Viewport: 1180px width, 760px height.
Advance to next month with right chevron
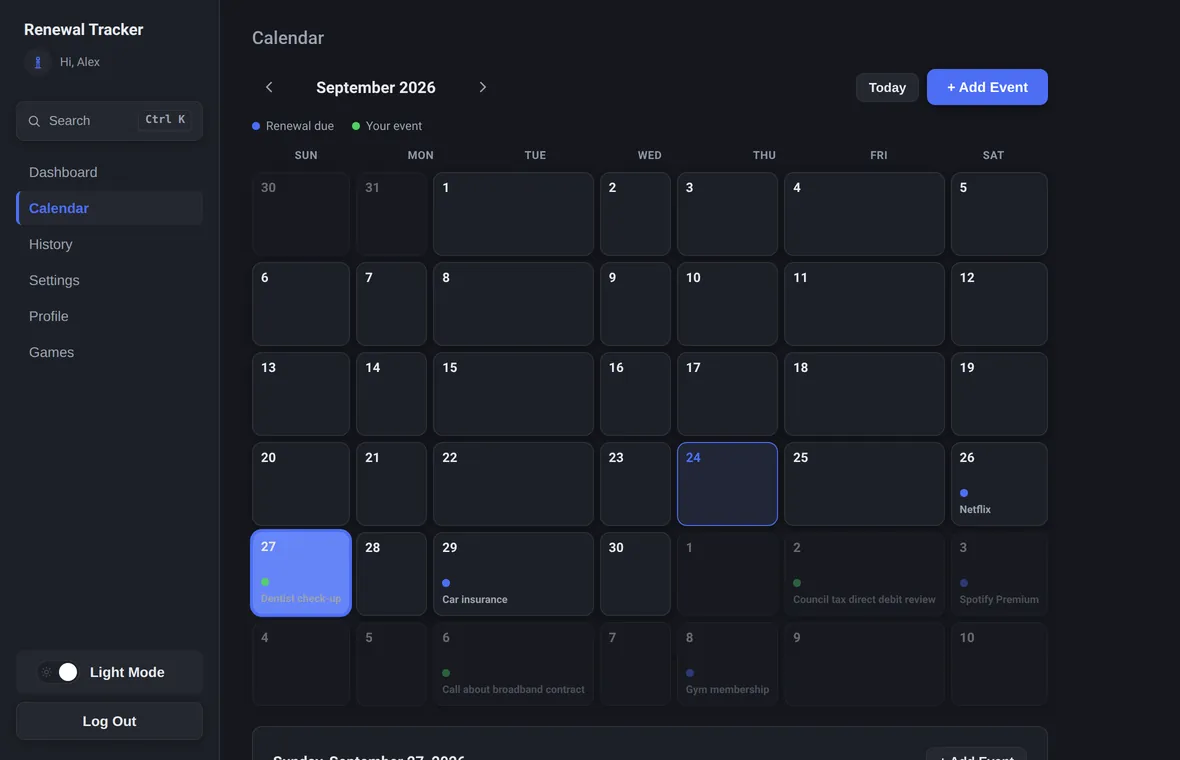click(x=482, y=87)
